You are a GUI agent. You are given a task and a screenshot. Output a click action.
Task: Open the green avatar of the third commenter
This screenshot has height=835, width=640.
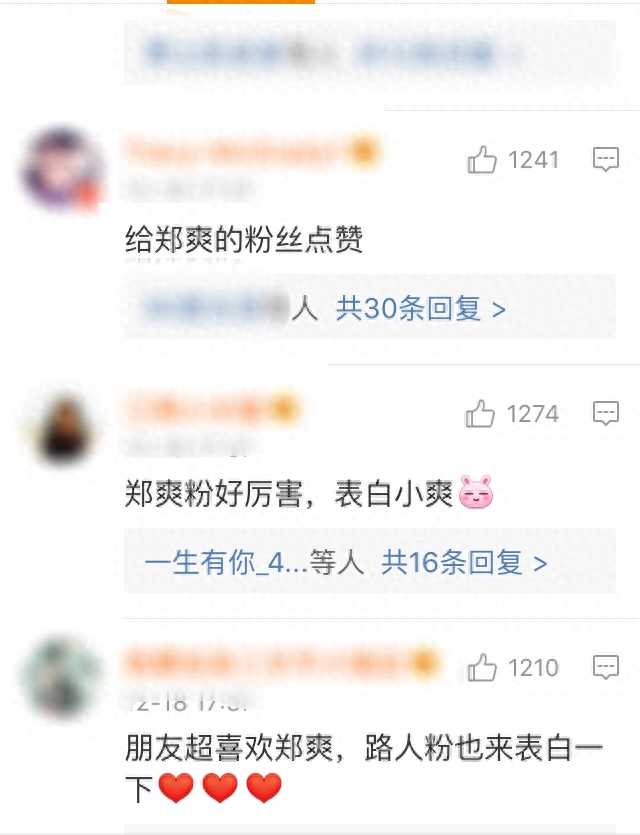(63, 679)
